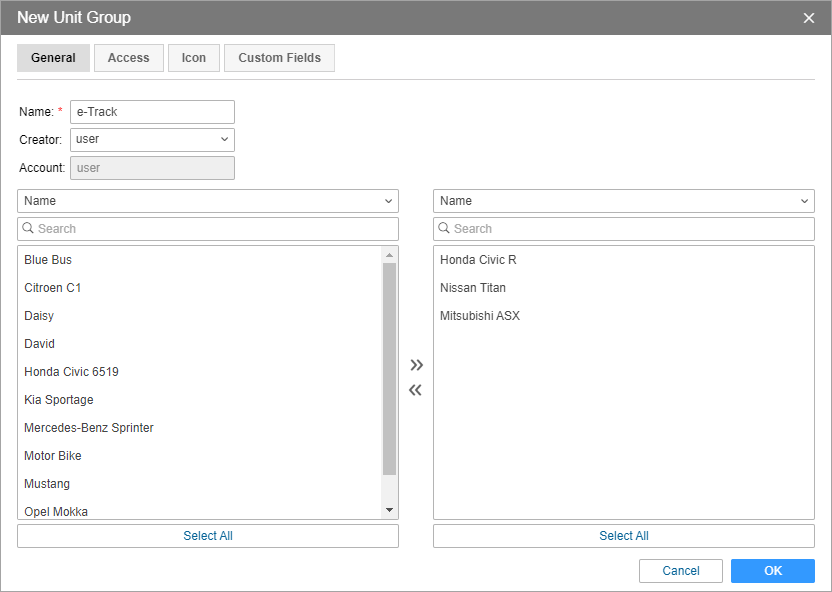Click the scroll up arrow in unit list

(390, 256)
